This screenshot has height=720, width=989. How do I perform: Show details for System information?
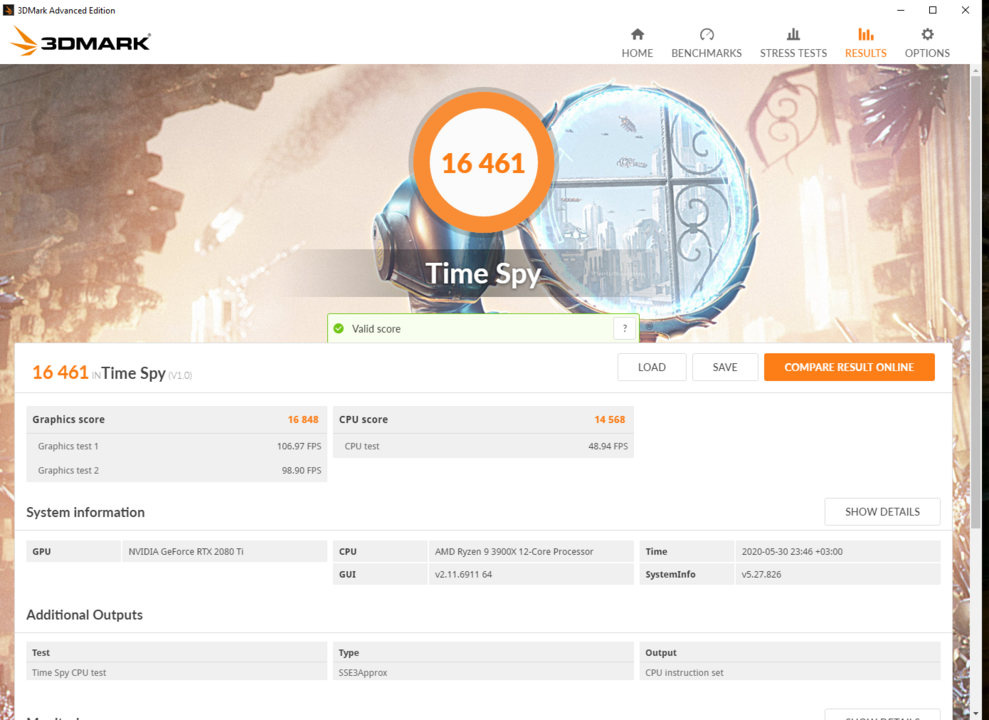882,512
